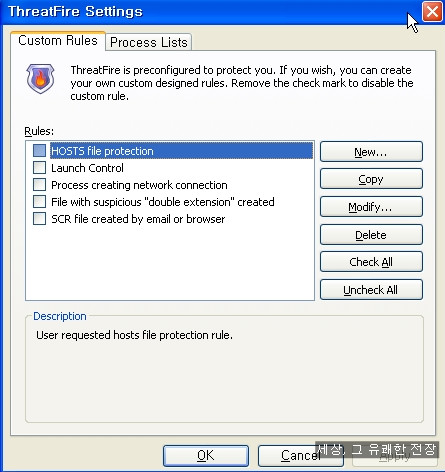Select the Custom Rules tab
Screen dimensions: 445x472
click(x=58, y=41)
